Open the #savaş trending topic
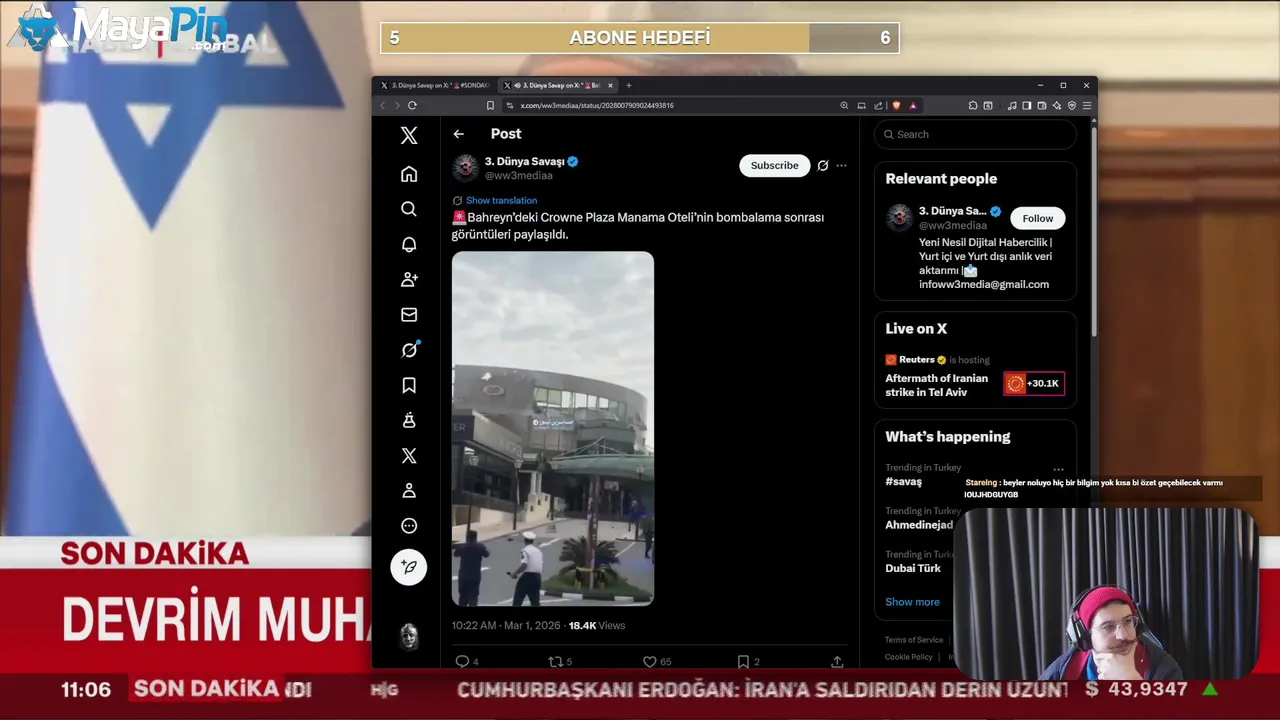 pos(903,481)
